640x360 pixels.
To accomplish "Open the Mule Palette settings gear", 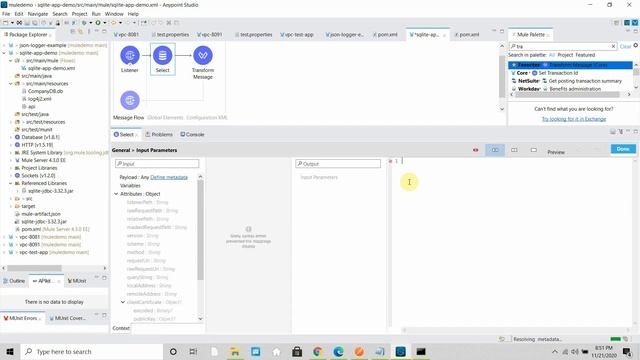I will pos(636,46).
